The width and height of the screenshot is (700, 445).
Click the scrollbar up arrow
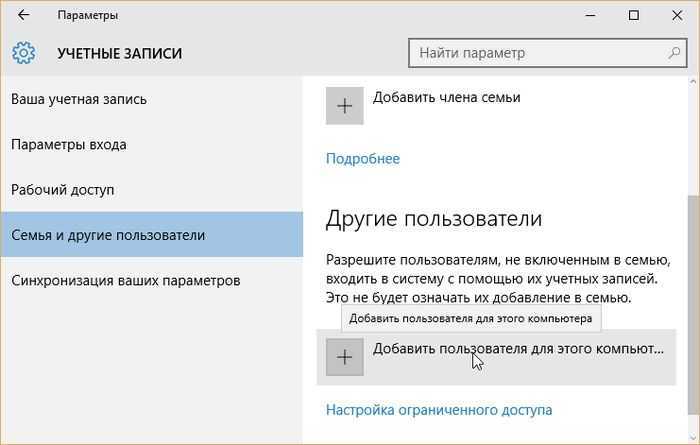click(693, 82)
